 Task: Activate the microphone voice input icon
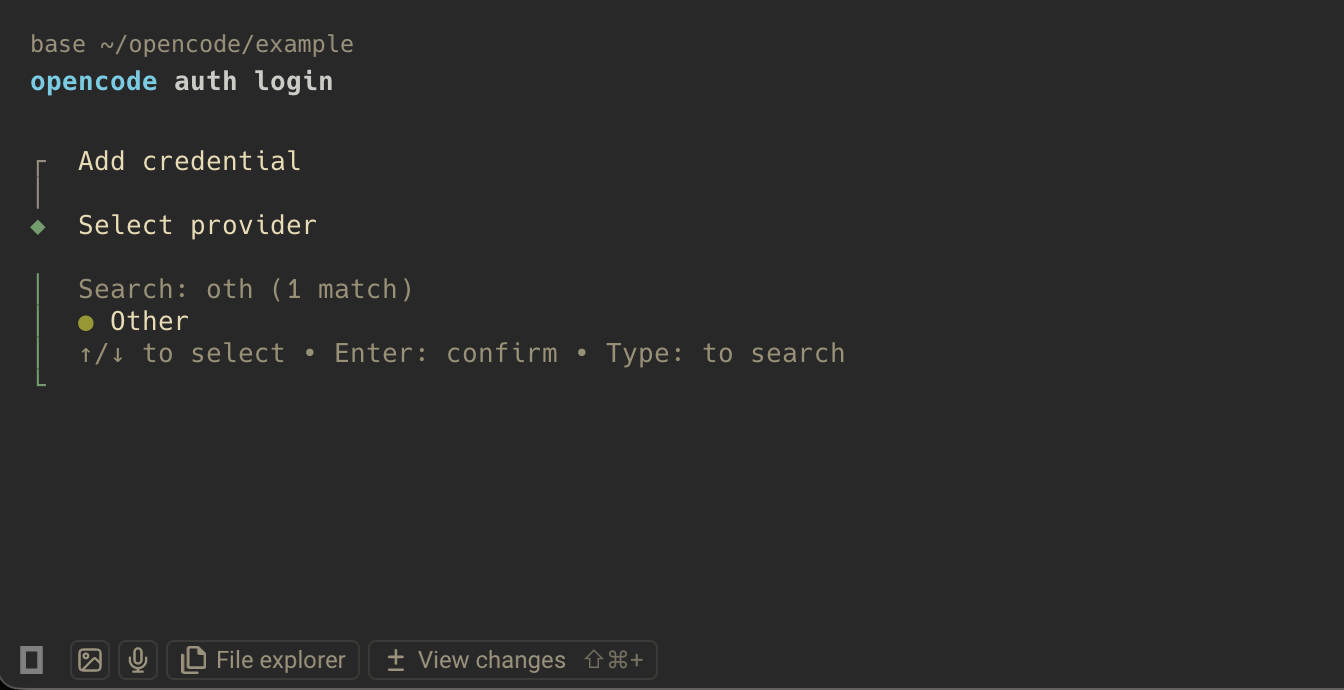[x=138, y=660]
